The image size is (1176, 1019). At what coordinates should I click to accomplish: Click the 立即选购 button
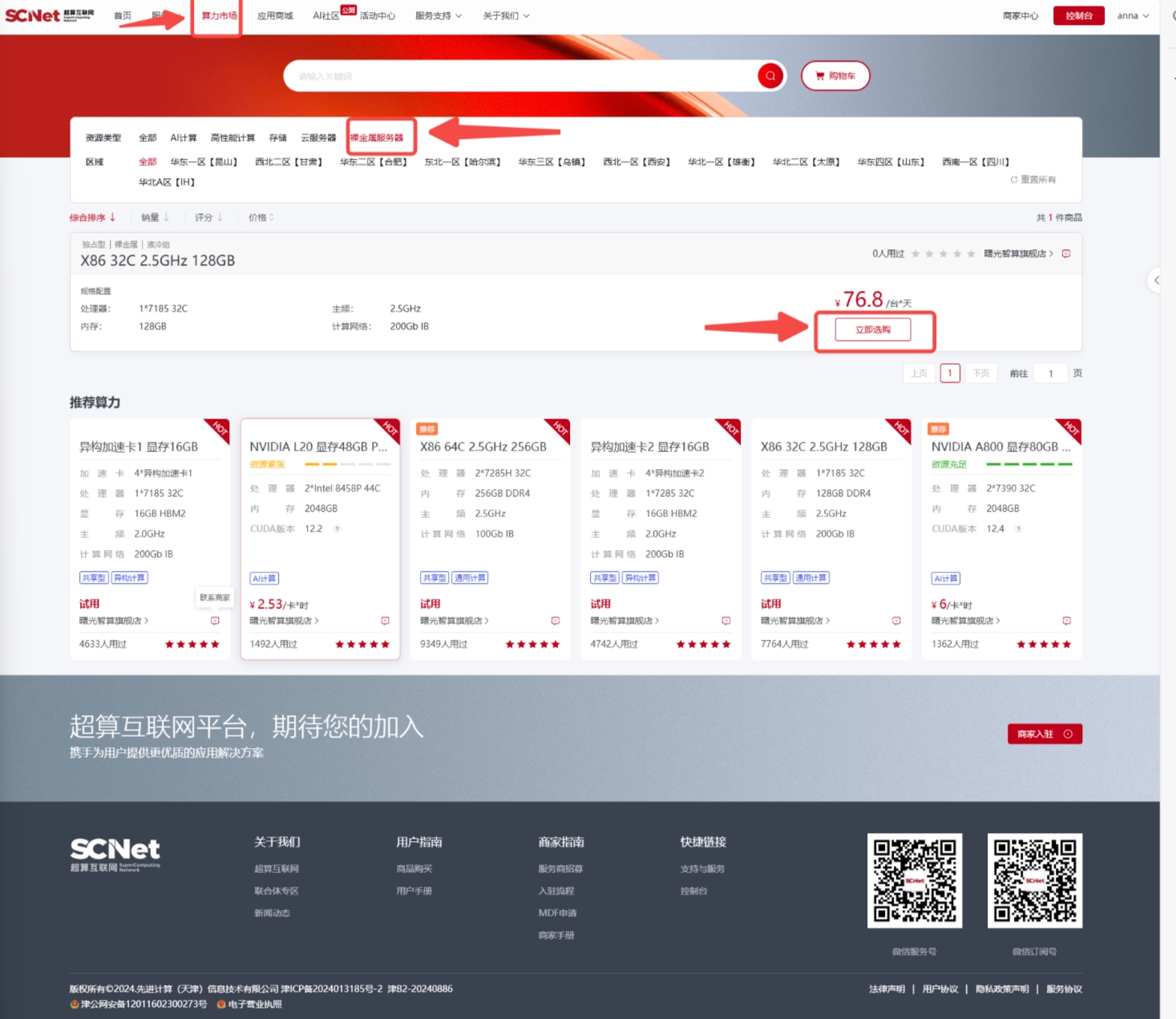(x=872, y=330)
